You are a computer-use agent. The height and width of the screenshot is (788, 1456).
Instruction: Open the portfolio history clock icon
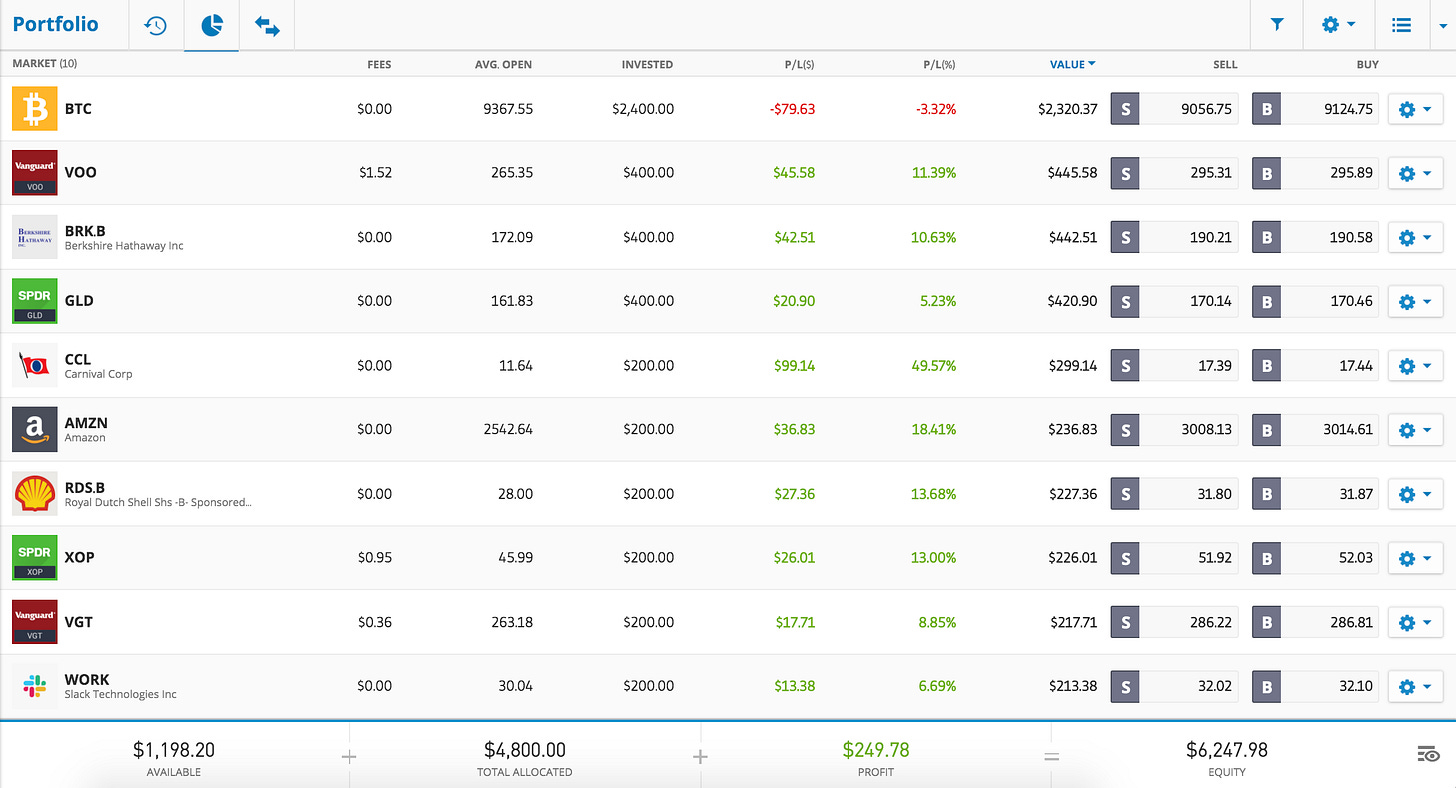(x=156, y=25)
